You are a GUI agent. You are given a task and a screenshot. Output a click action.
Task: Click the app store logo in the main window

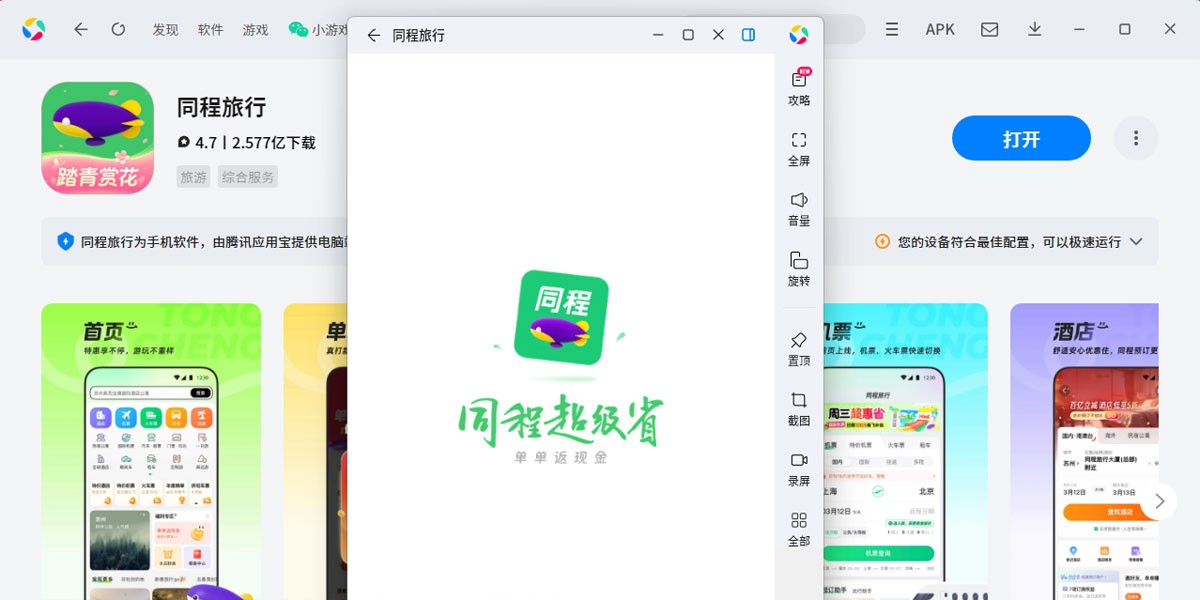(34, 30)
